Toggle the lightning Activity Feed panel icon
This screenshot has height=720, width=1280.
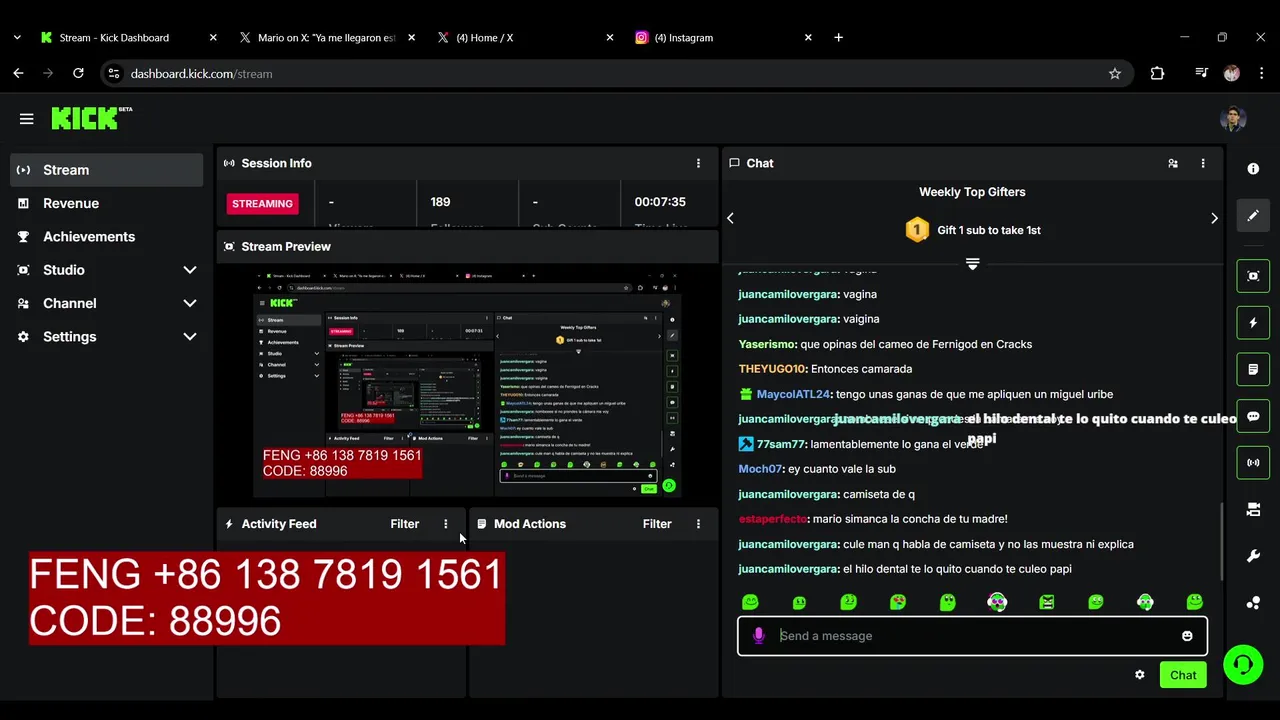(x=1253, y=323)
